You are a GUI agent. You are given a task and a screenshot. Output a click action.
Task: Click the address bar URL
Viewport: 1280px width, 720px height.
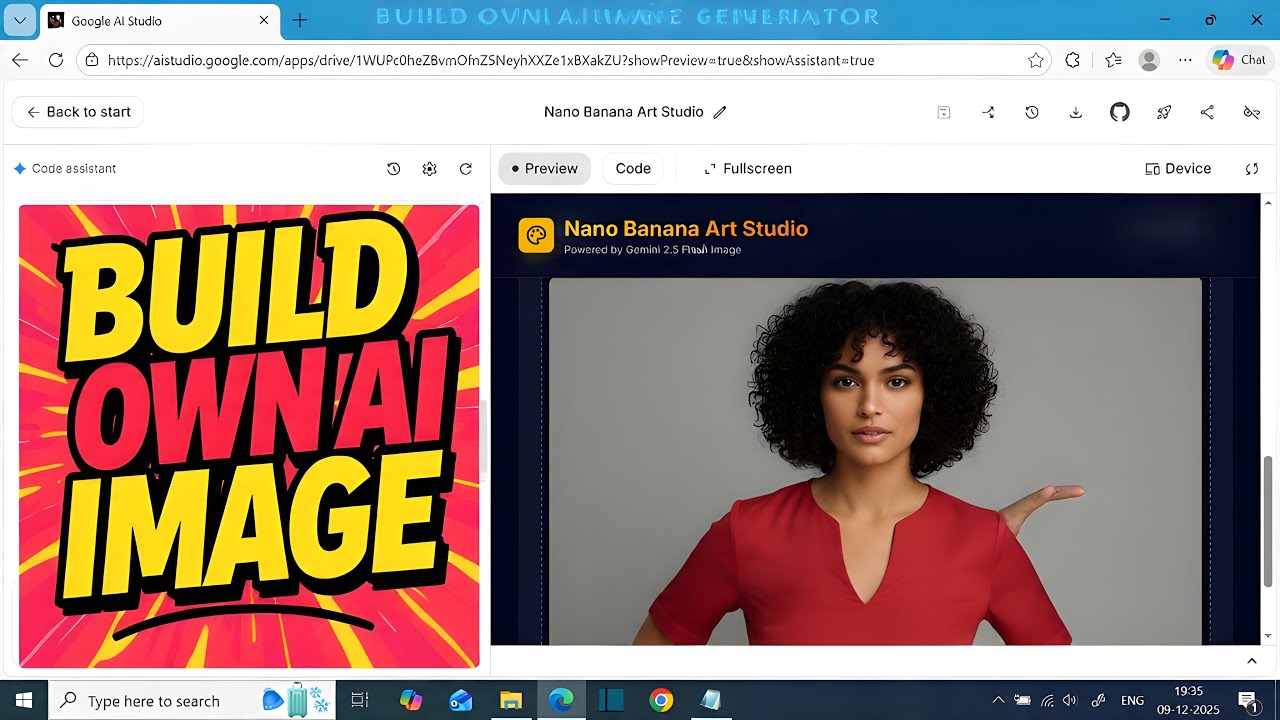tap(491, 60)
